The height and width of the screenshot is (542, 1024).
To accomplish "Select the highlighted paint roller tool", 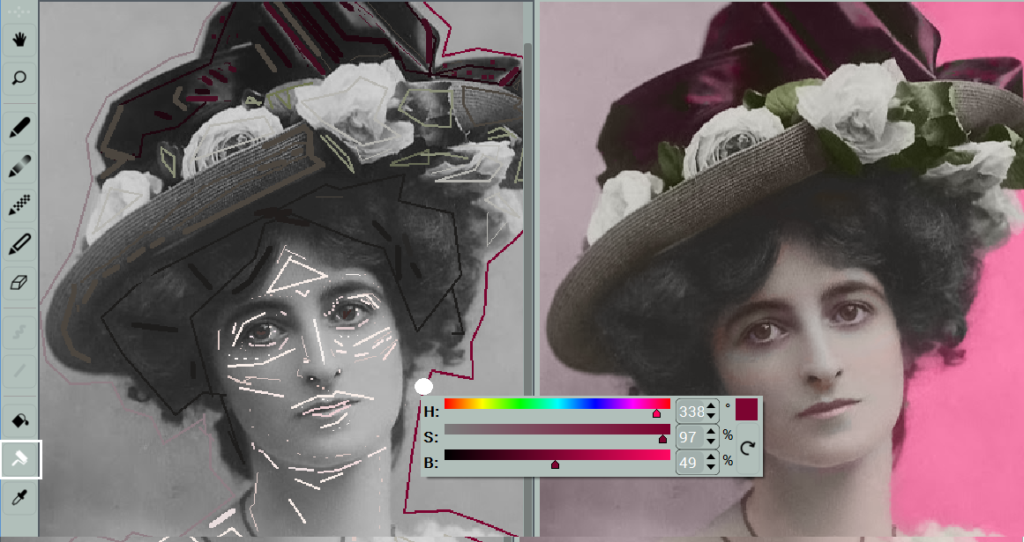I will pyautogui.click(x=20, y=460).
